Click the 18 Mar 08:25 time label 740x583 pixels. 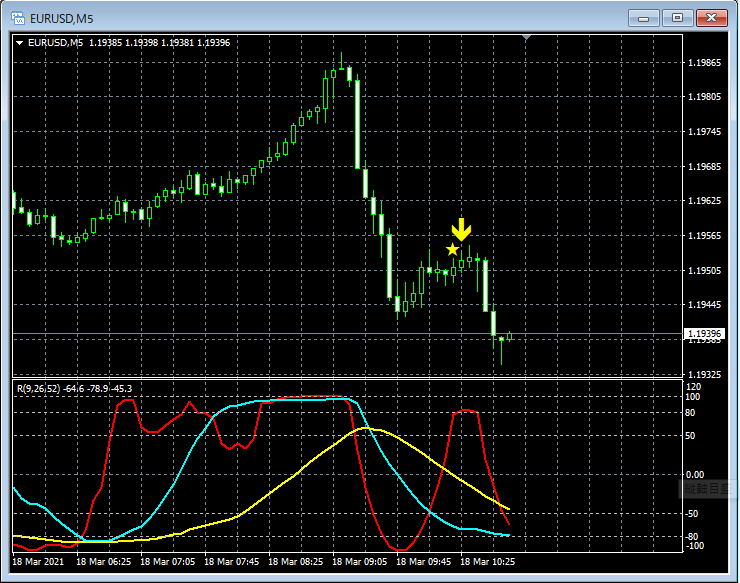coord(295,562)
